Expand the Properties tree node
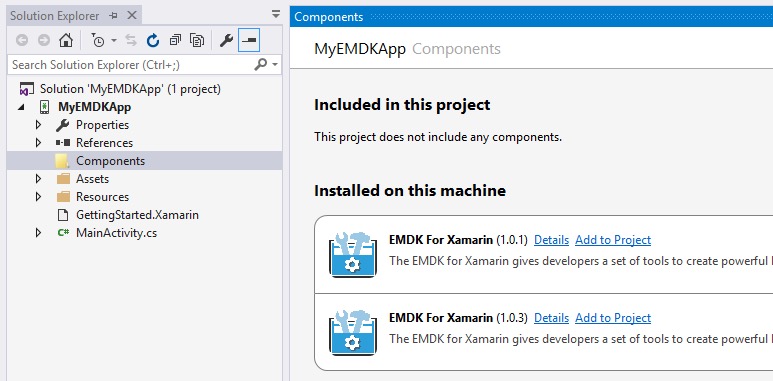Screen dimensions: 773x381 [38, 125]
